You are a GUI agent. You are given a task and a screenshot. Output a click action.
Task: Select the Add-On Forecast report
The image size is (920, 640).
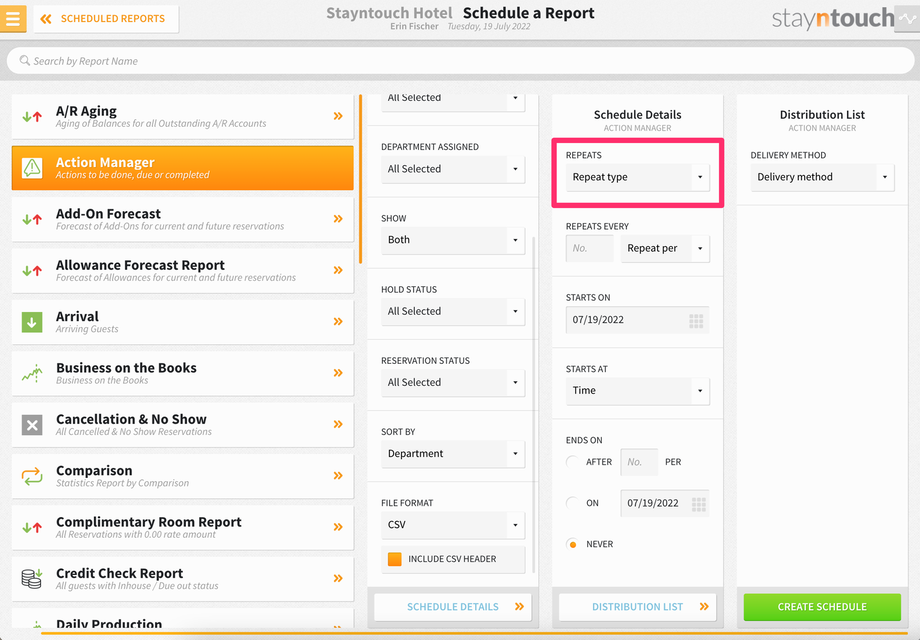182,219
